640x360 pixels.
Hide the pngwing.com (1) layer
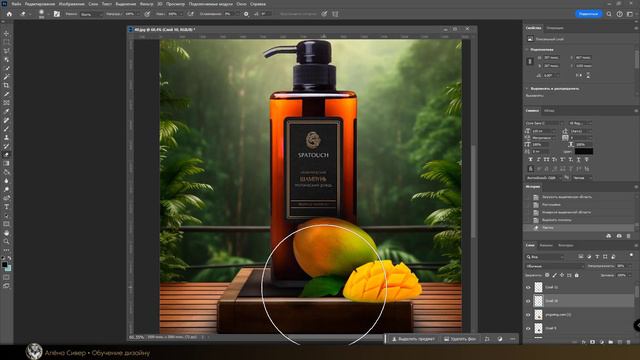(x=528, y=315)
